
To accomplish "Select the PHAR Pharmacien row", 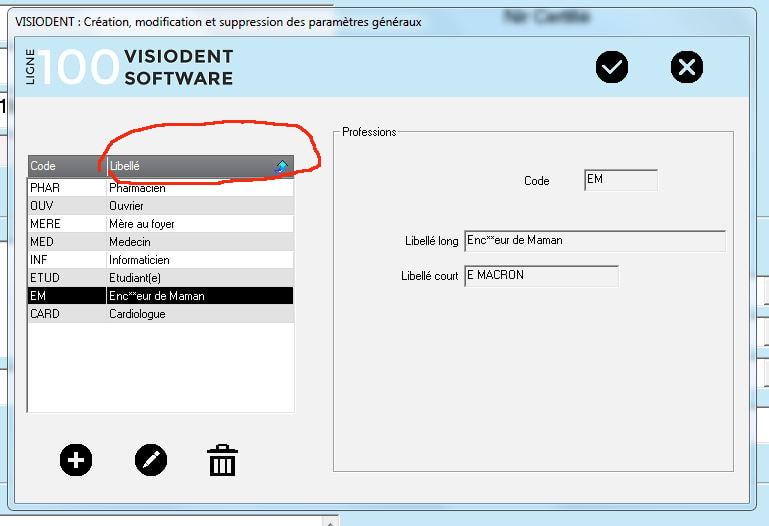I will tap(160, 188).
